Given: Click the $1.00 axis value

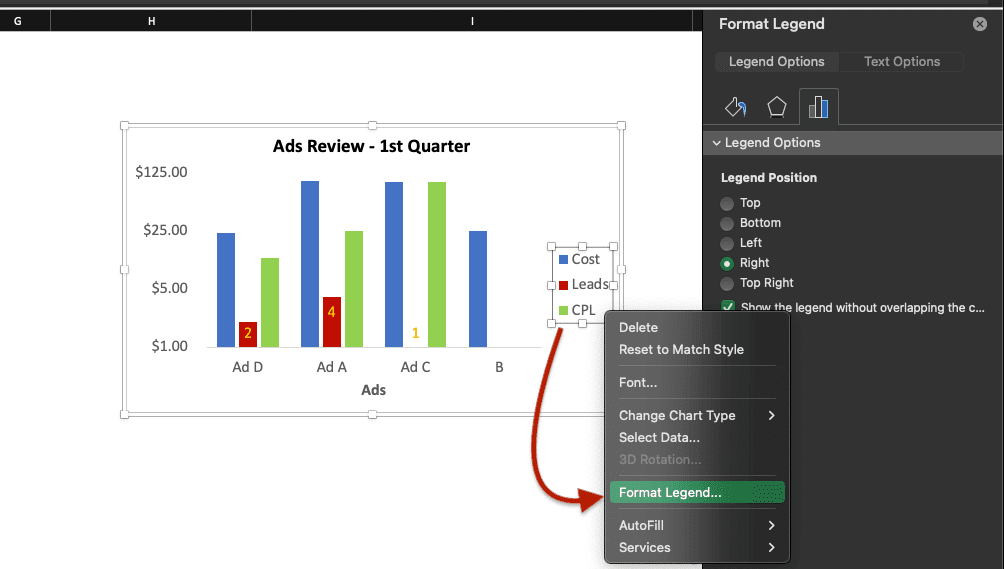Looking at the screenshot, I should click(170, 346).
